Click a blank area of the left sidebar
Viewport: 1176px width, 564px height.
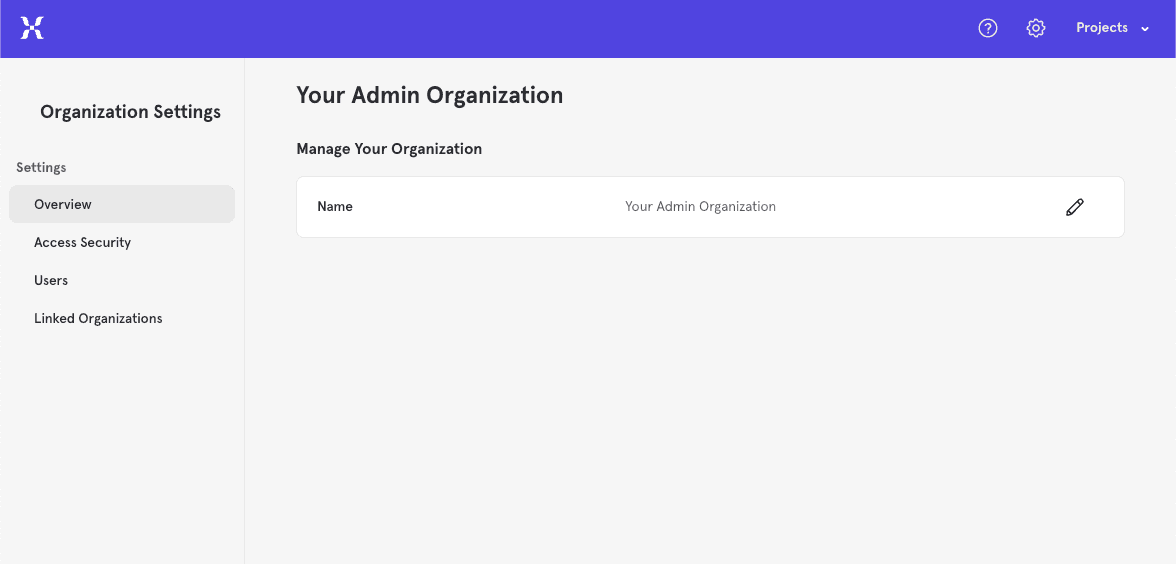[120, 450]
